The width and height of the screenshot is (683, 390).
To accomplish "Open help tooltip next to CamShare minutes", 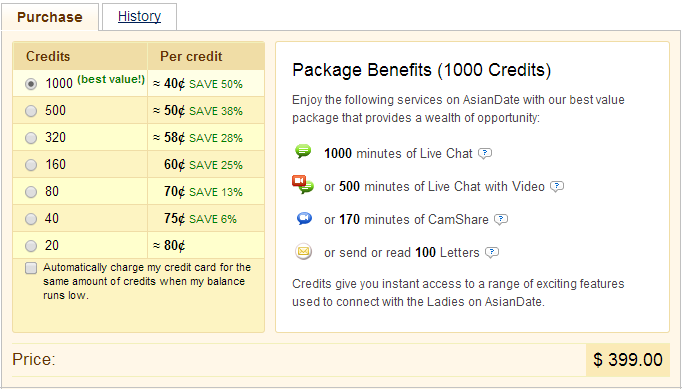I will pyautogui.click(x=501, y=220).
